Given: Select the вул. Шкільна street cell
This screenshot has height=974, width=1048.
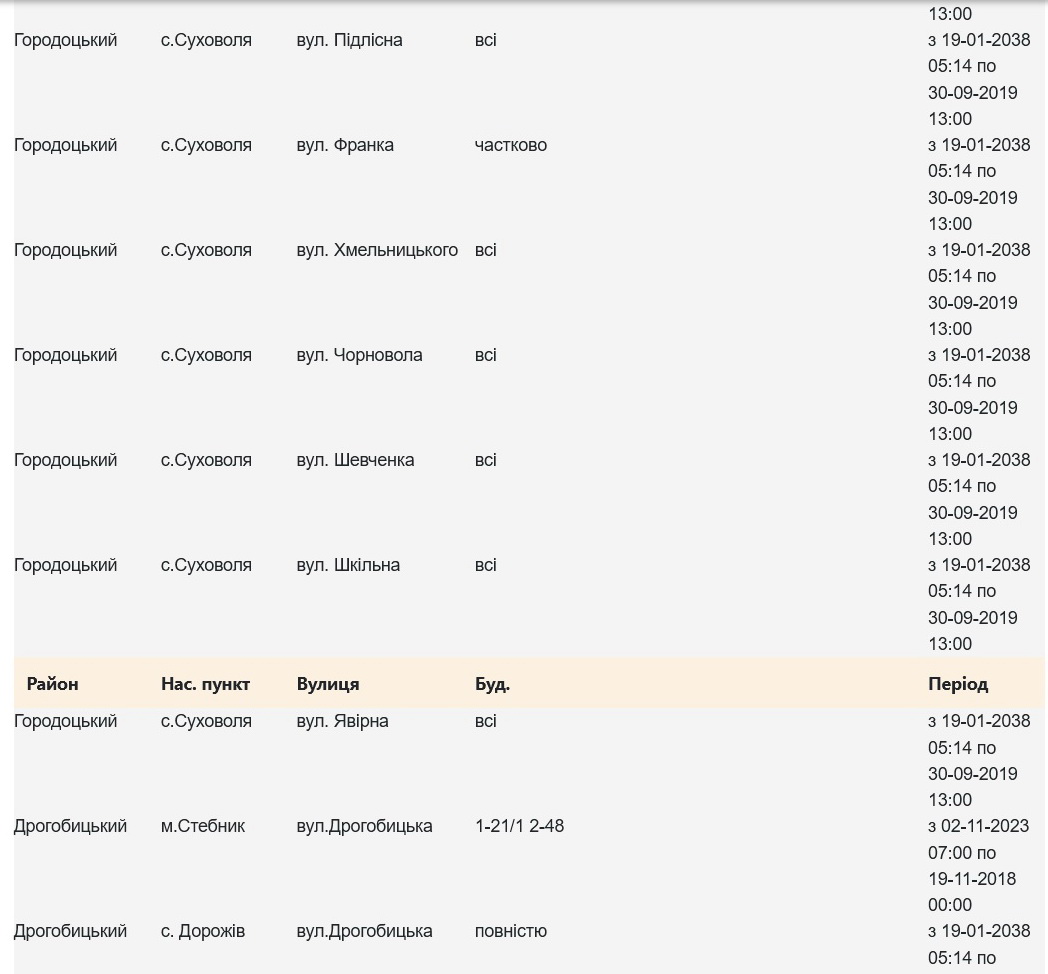Looking at the screenshot, I should [348, 565].
